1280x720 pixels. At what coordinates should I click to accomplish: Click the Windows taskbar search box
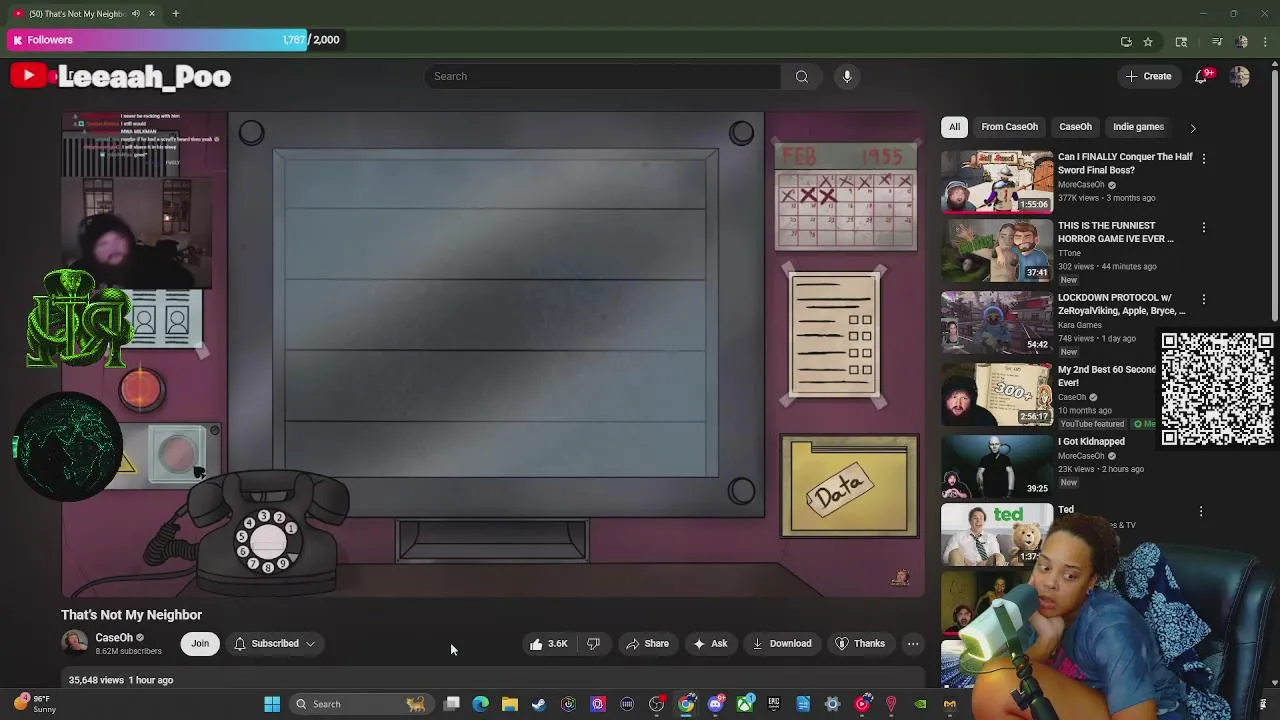tap(360, 704)
